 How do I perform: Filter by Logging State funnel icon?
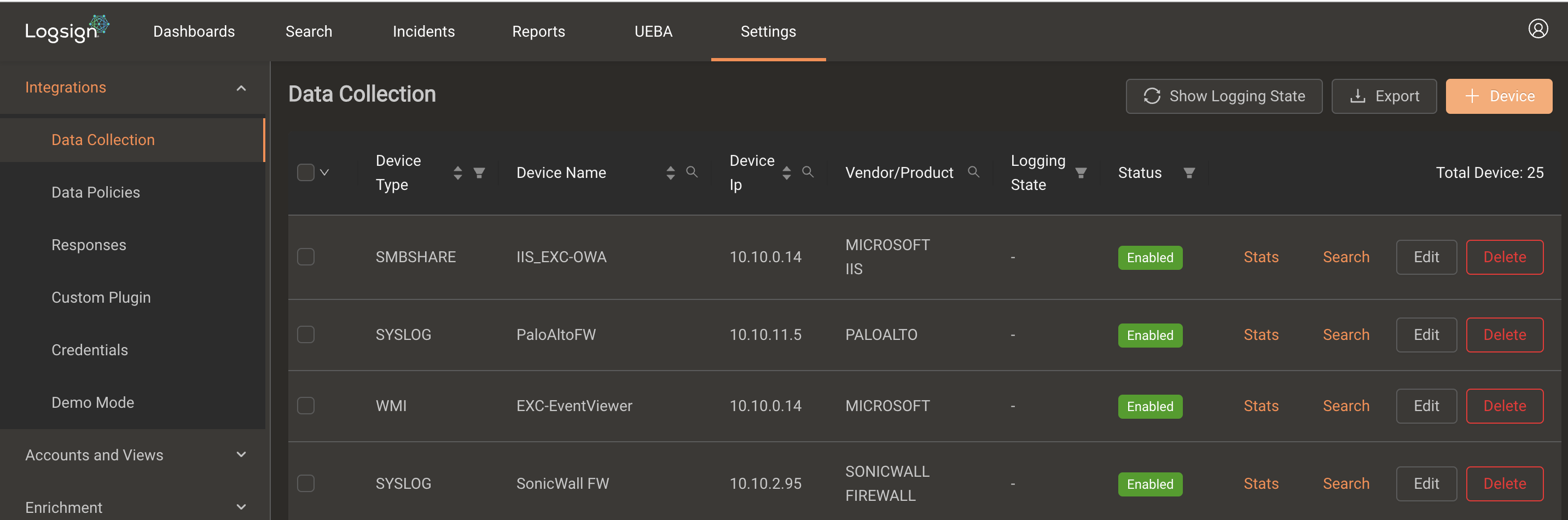click(x=1081, y=173)
